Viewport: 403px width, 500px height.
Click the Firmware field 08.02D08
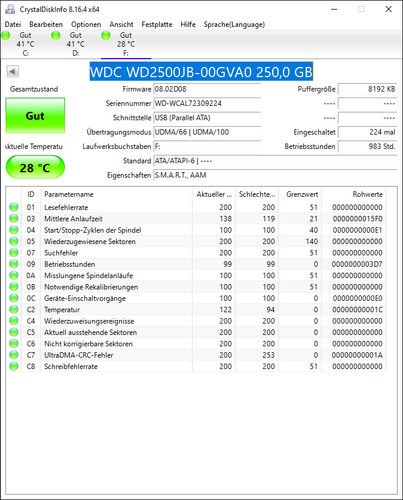(x=207, y=89)
